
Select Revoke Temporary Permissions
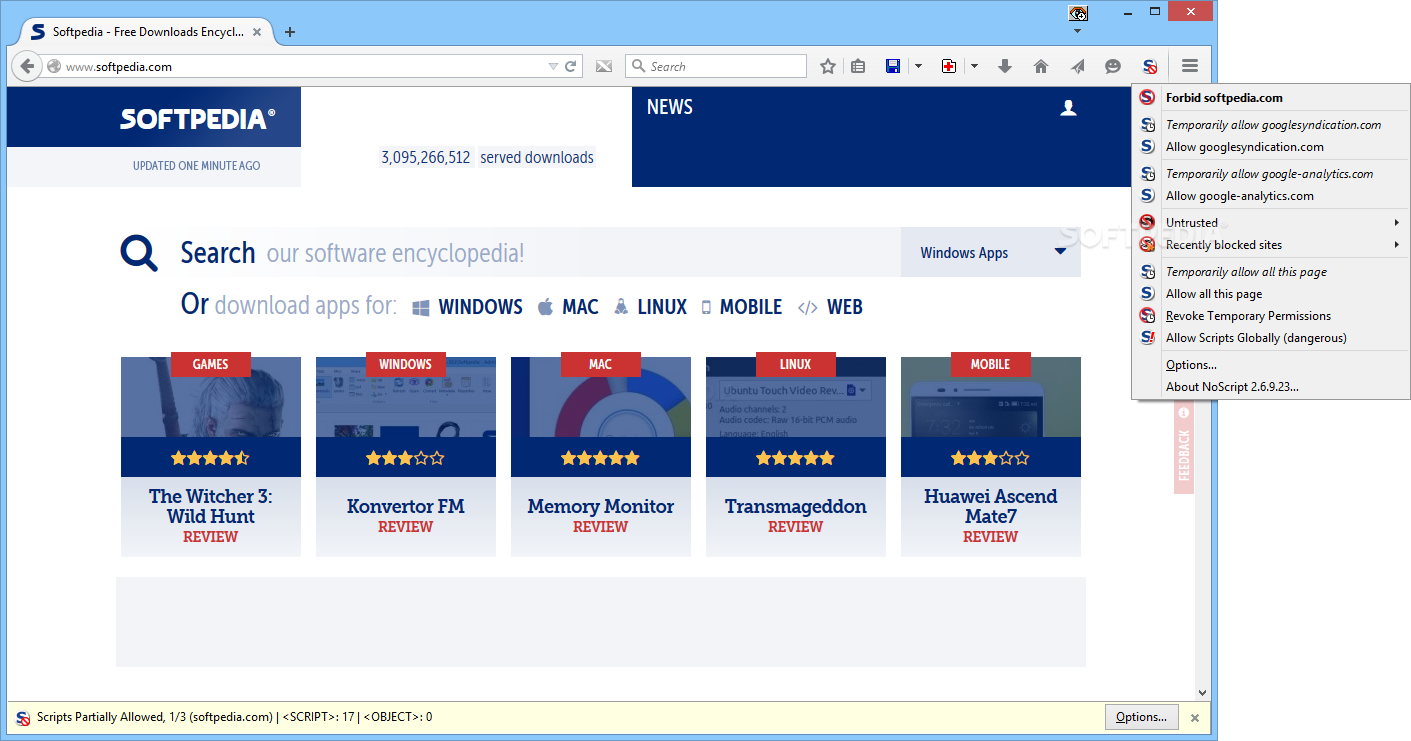click(1271, 316)
